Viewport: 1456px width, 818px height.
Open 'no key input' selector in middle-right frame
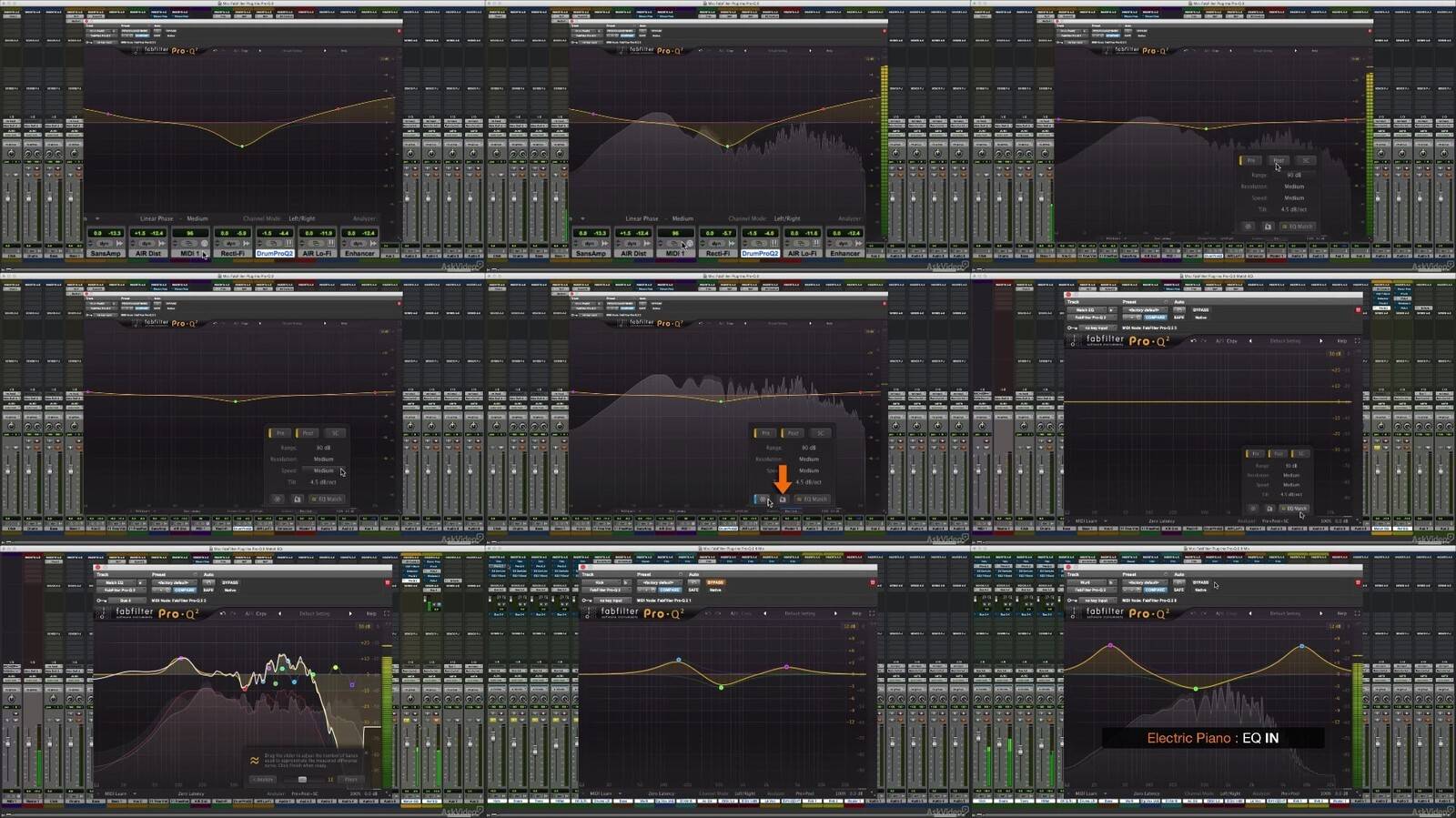click(1097, 328)
